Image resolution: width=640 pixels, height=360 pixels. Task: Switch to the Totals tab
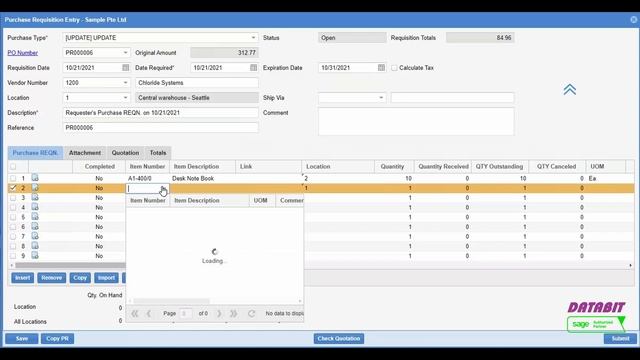pos(158,153)
